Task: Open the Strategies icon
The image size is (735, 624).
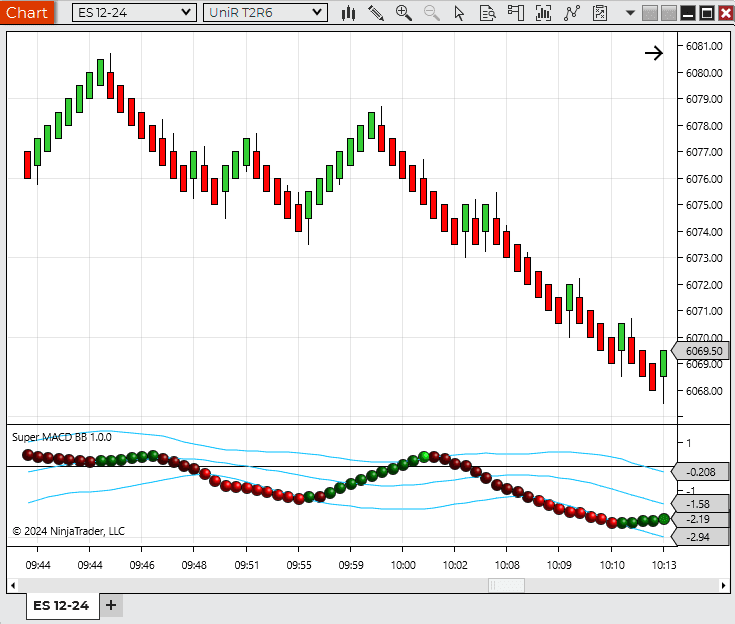Action: pos(599,13)
